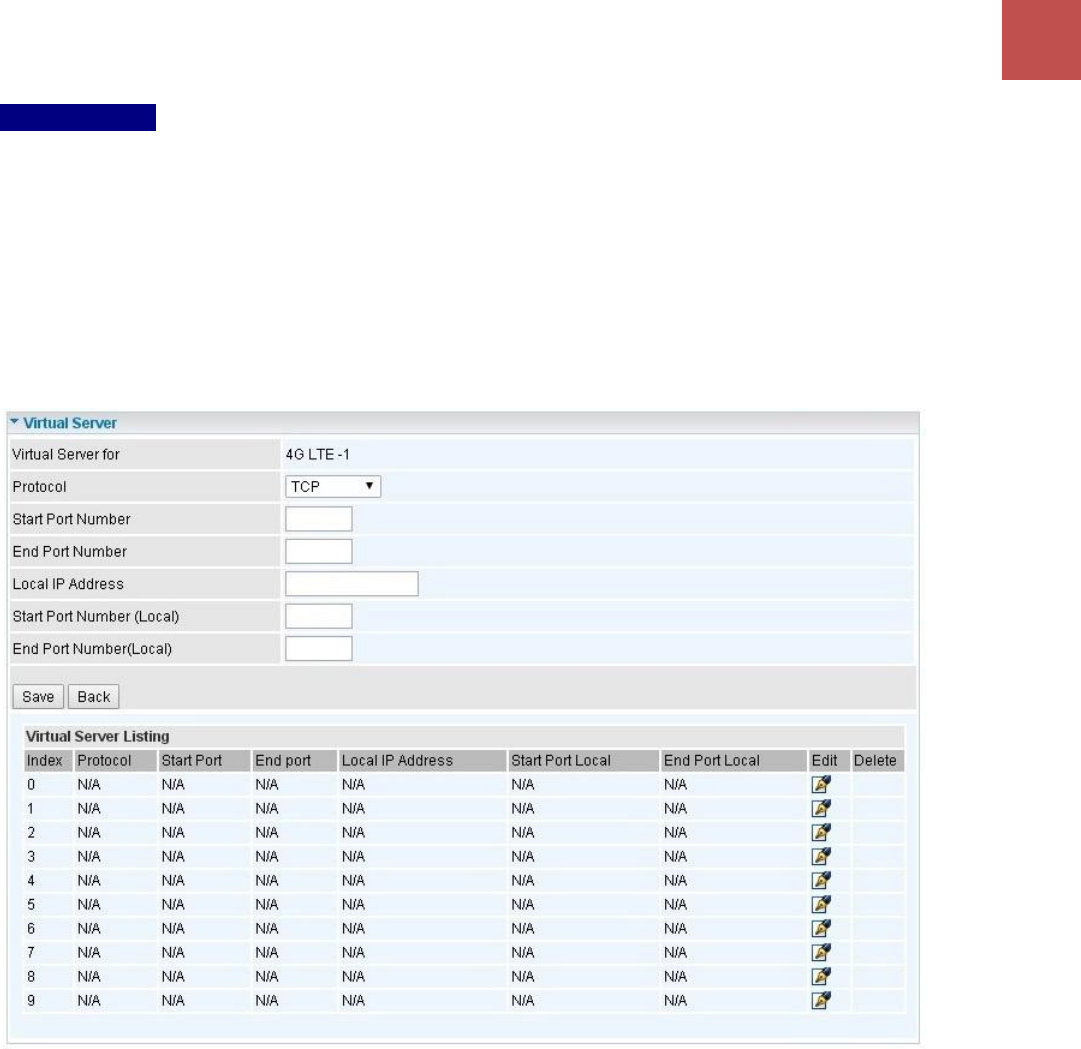Image resolution: width=1081 pixels, height=1049 pixels.
Task: Focus the Start Port Number field
Action: (319, 519)
